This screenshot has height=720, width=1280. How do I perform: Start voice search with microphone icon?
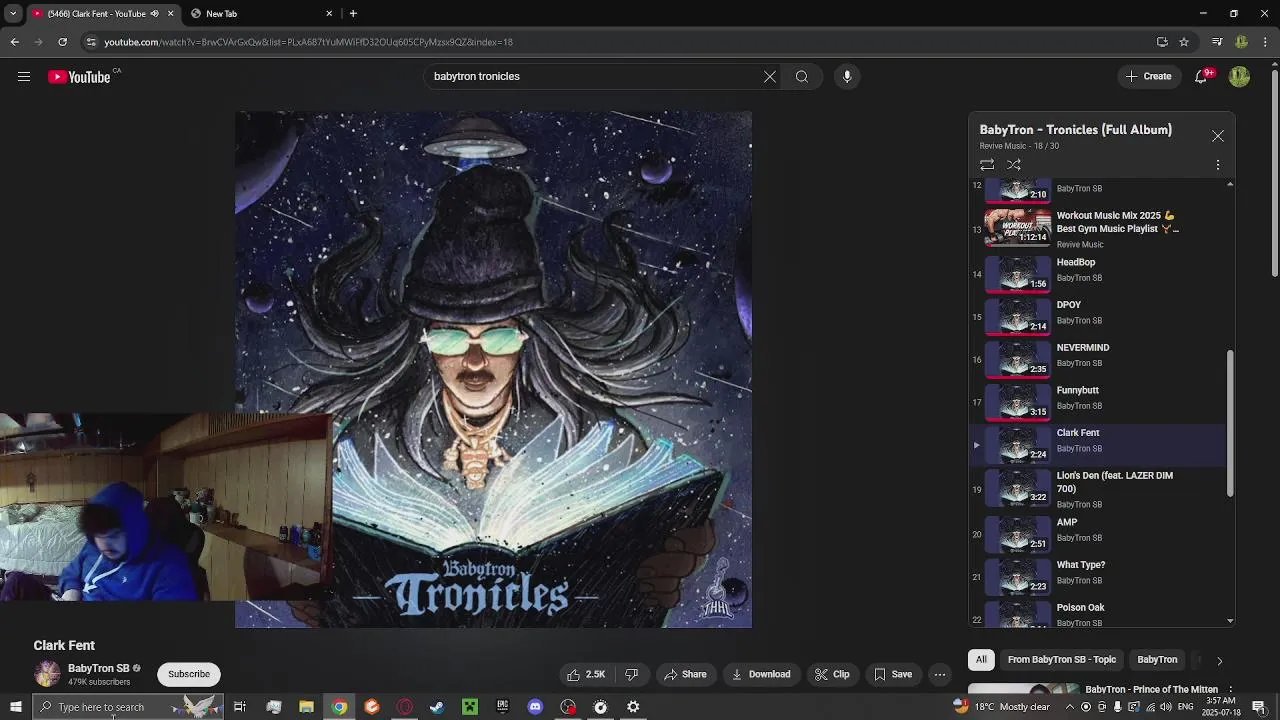[847, 77]
